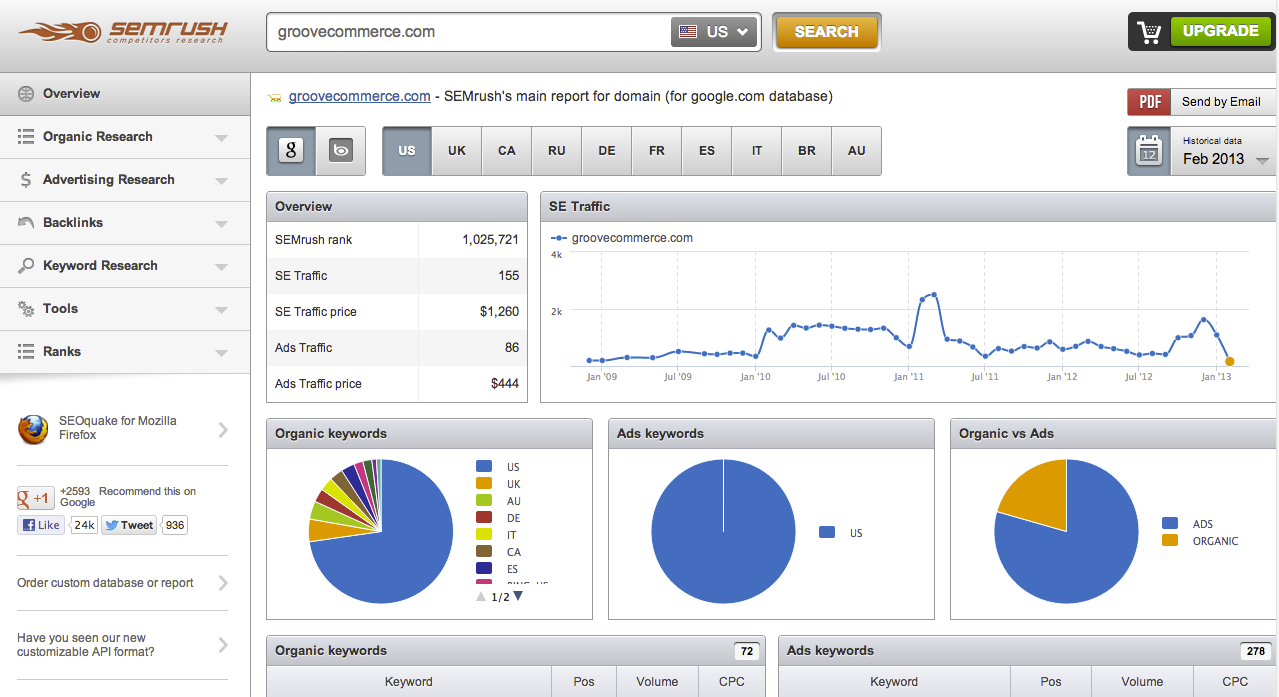Click the Ads keywords count badge 278

(1254, 651)
